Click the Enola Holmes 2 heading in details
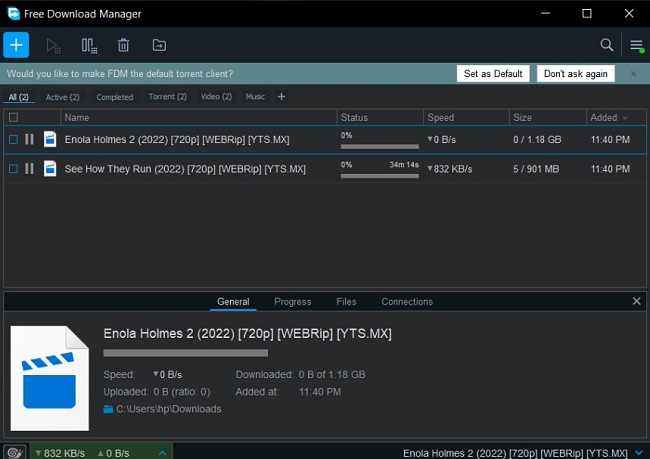 coord(247,334)
